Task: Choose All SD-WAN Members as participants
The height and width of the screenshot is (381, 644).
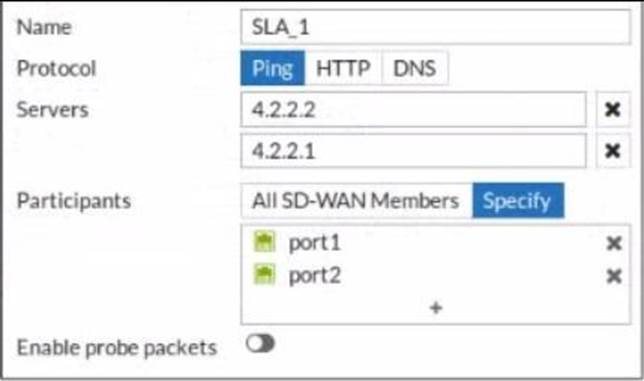Action: click(356, 201)
